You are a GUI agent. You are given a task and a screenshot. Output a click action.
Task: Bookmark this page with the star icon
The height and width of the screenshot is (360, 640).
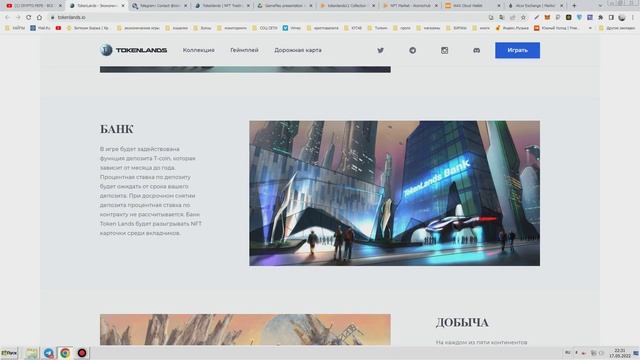tap(523, 17)
